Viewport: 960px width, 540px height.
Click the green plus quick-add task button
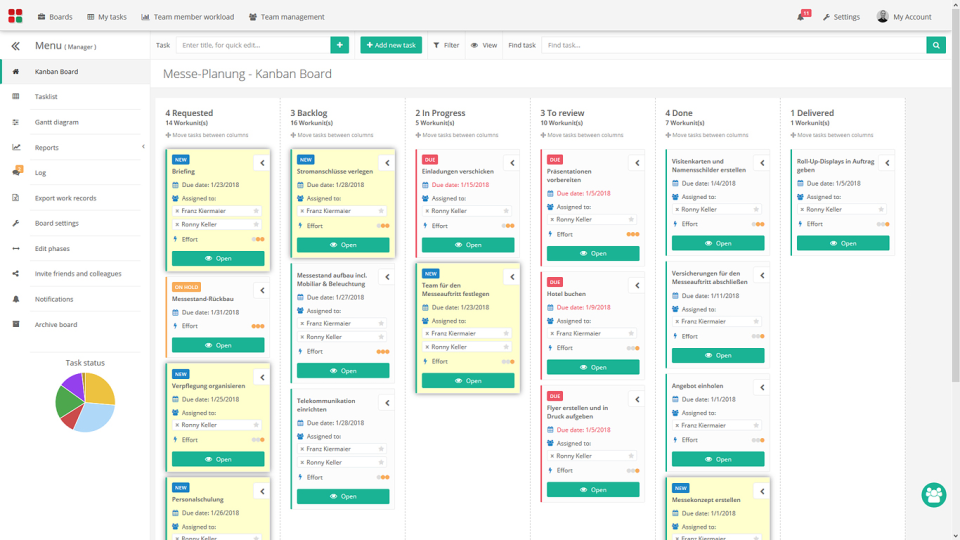coord(340,45)
